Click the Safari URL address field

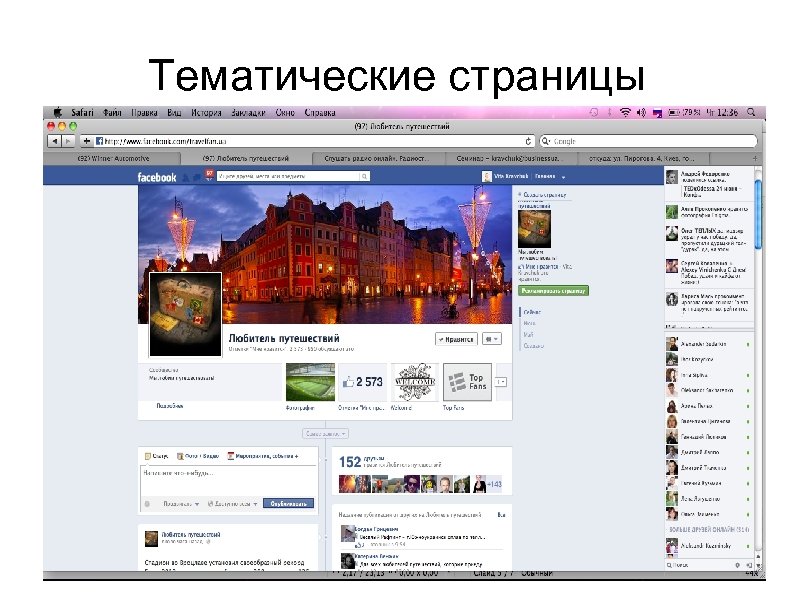(314, 141)
